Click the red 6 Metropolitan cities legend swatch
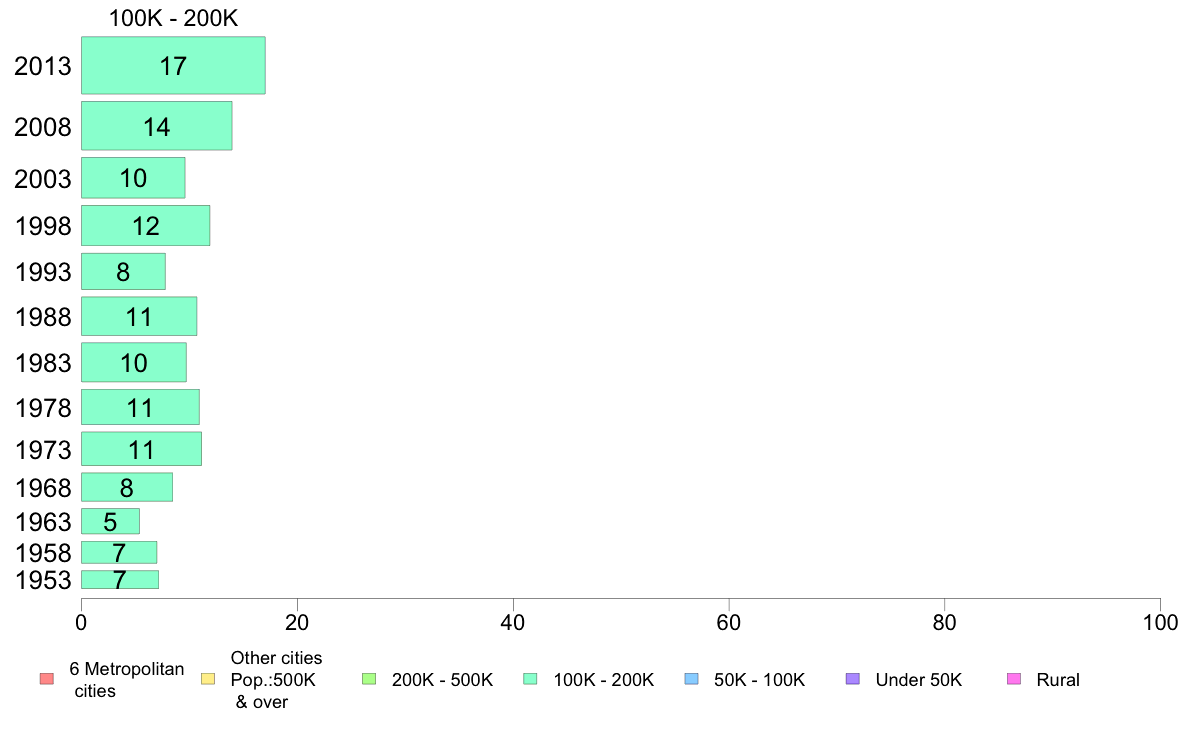1188x736 pixels. pos(47,679)
